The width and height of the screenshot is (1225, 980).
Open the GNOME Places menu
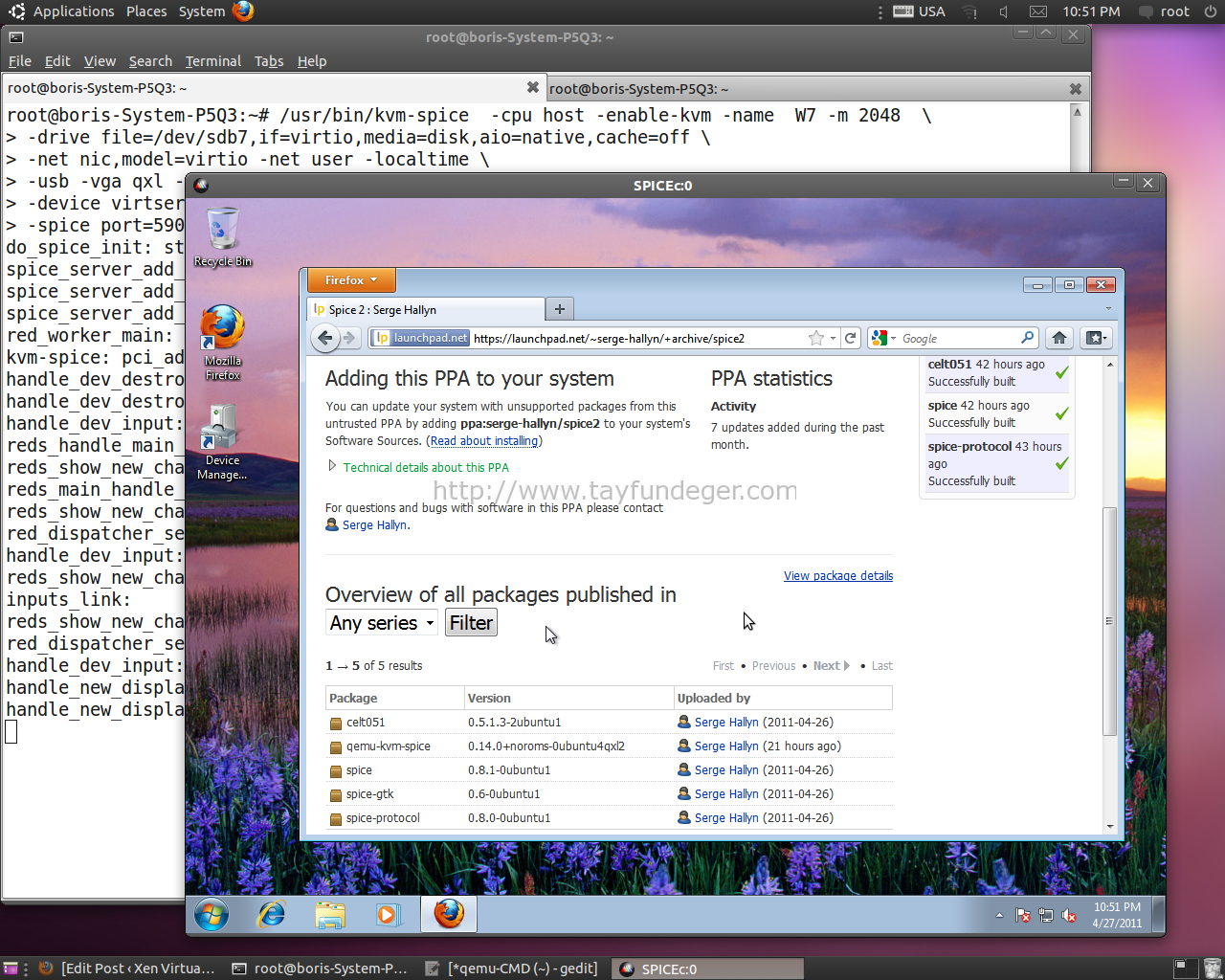(146, 11)
